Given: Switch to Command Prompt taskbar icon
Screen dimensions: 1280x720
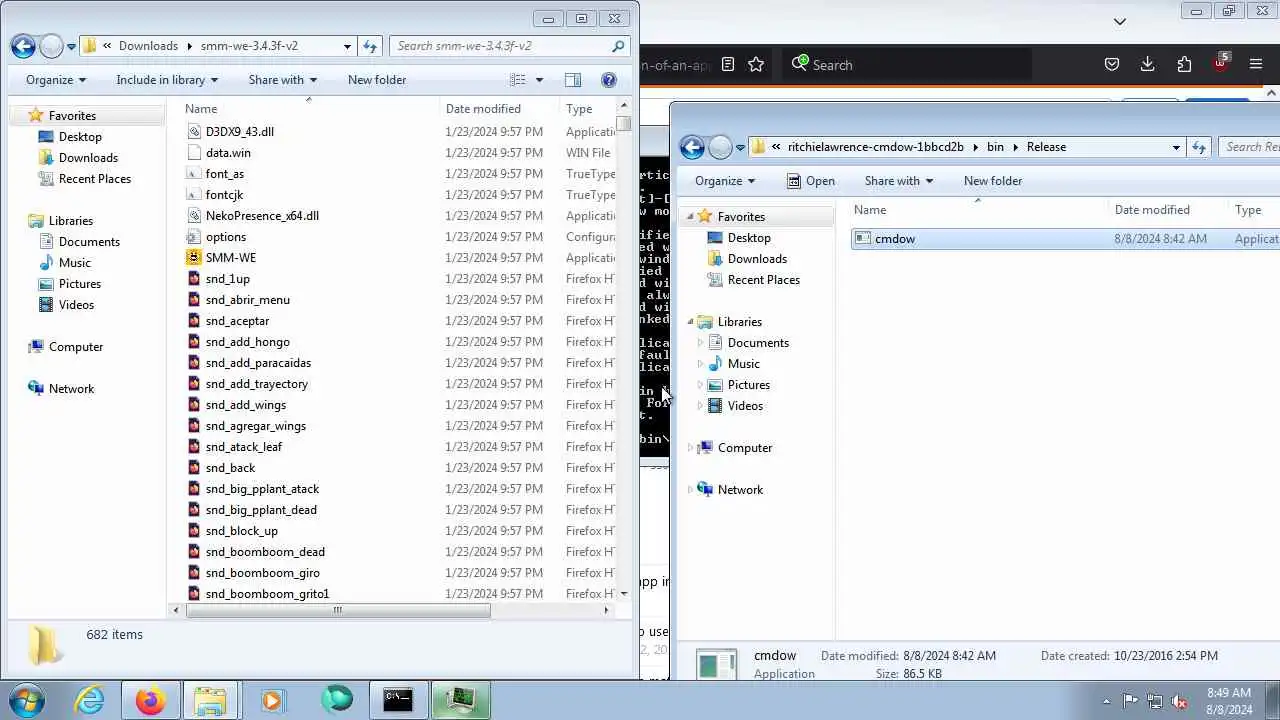Looking at the screenshot, I should 398,700.
